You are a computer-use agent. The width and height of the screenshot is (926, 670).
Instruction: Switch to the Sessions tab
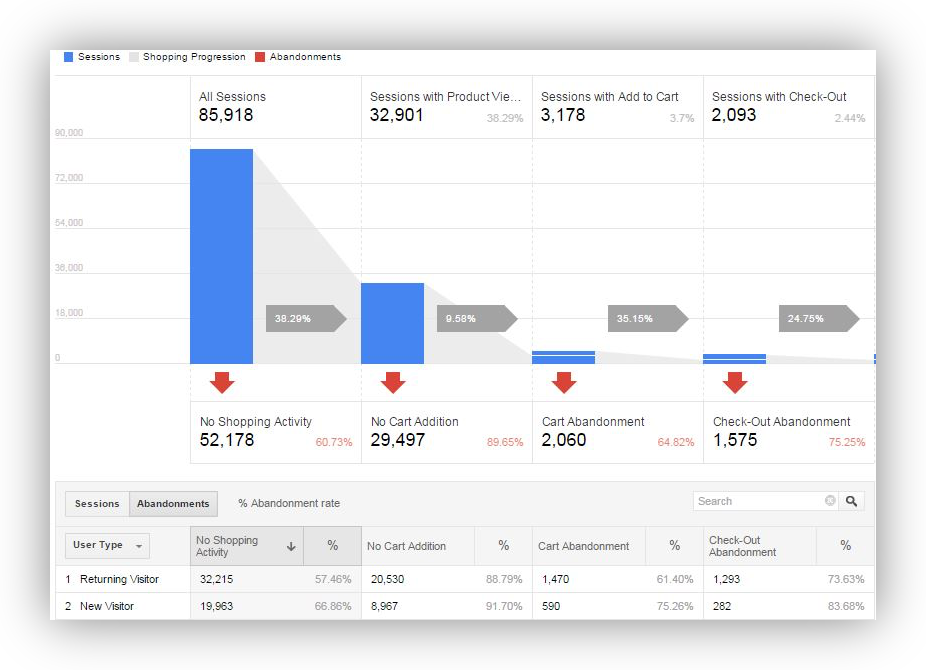coord(97,504)
